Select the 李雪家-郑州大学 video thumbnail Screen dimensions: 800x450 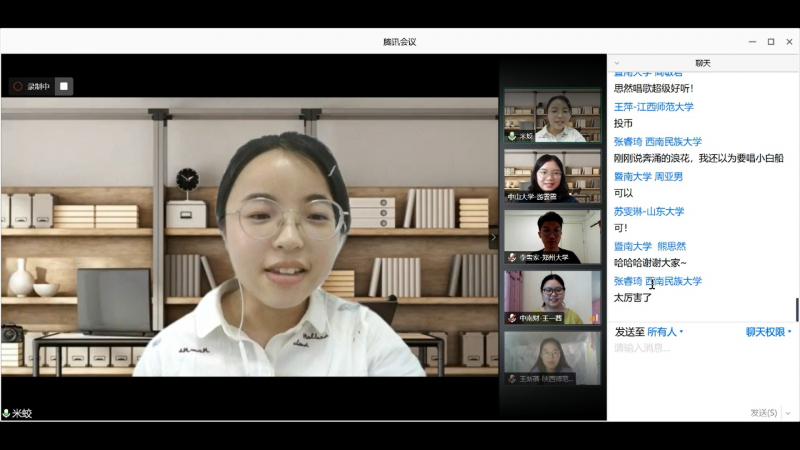(552, 237)
